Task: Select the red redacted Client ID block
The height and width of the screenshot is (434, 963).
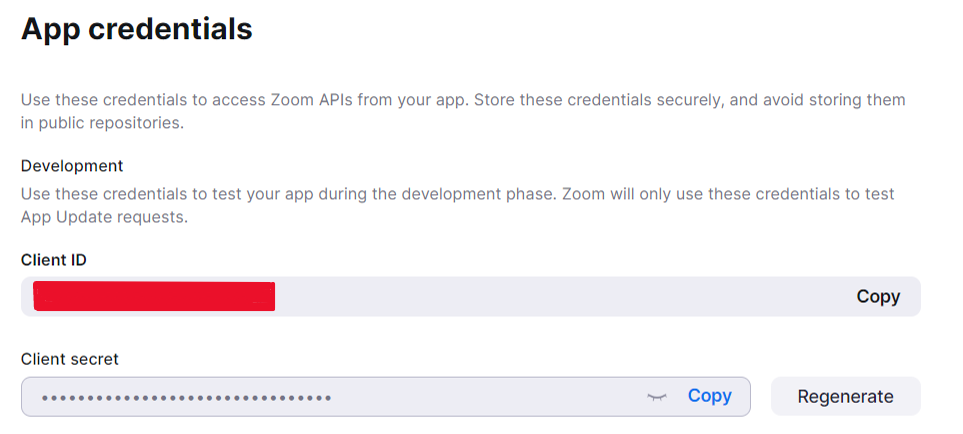Action: [154, 296]
